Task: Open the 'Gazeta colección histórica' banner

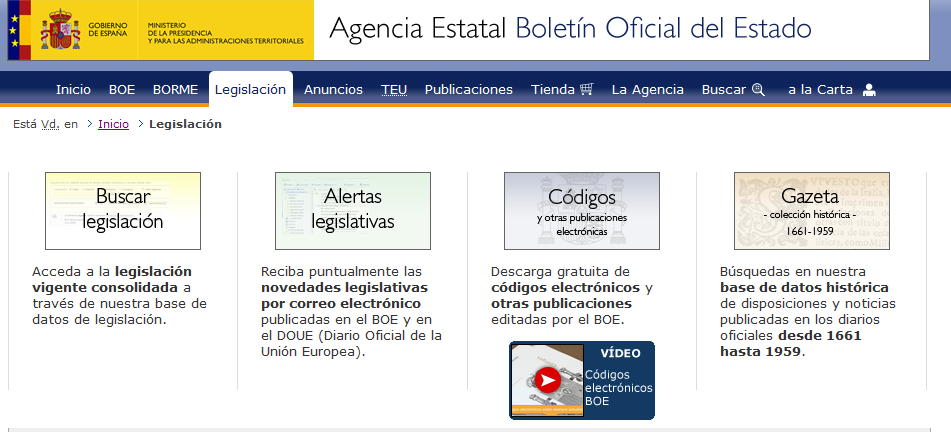Action: click(x=812, y=211)
